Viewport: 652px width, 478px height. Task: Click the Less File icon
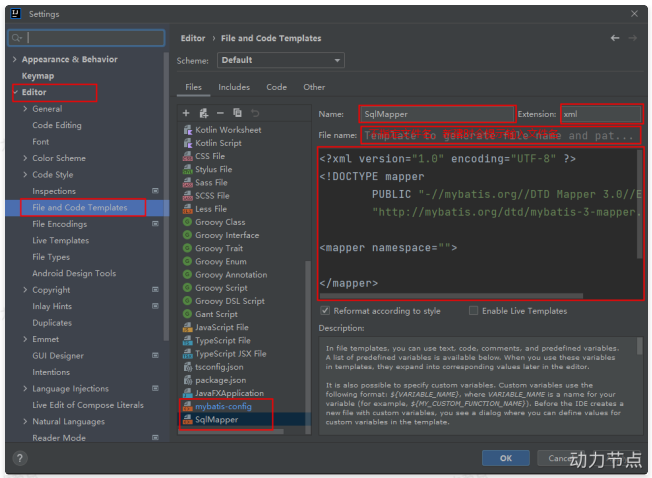(x=188, y=209)
